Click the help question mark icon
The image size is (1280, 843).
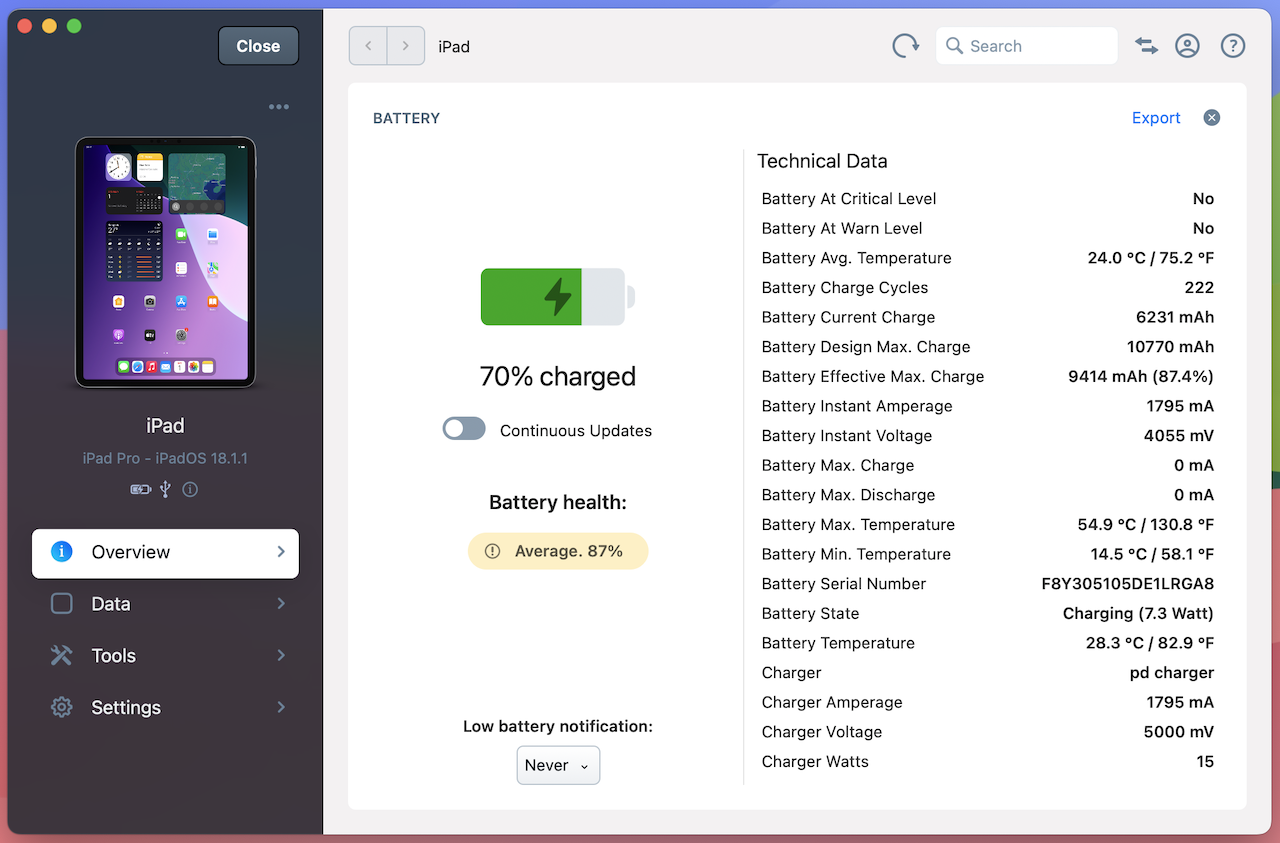point(1233,46)
